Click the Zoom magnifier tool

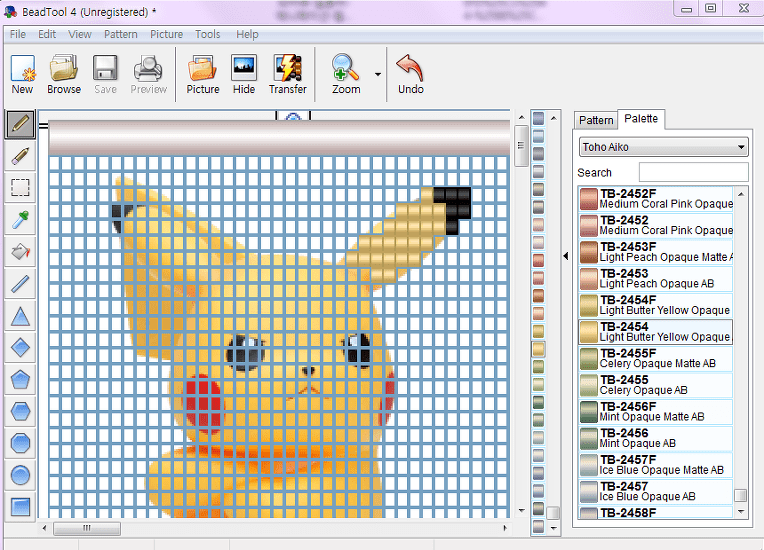point(346,74)
